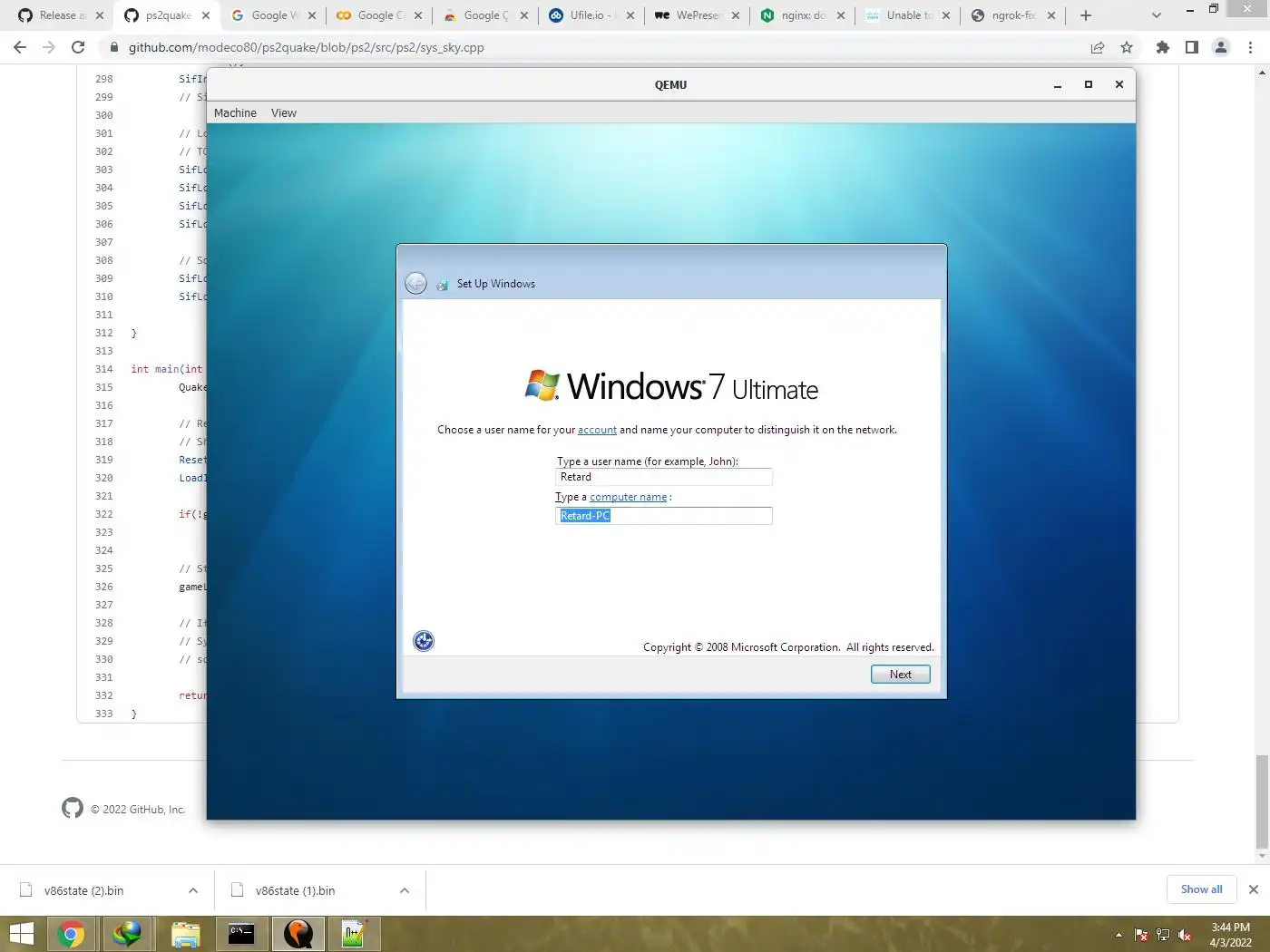Viewport: 1270px width, 952px height.
Task: Click the network tray icon
Action: click(1163, 935)
